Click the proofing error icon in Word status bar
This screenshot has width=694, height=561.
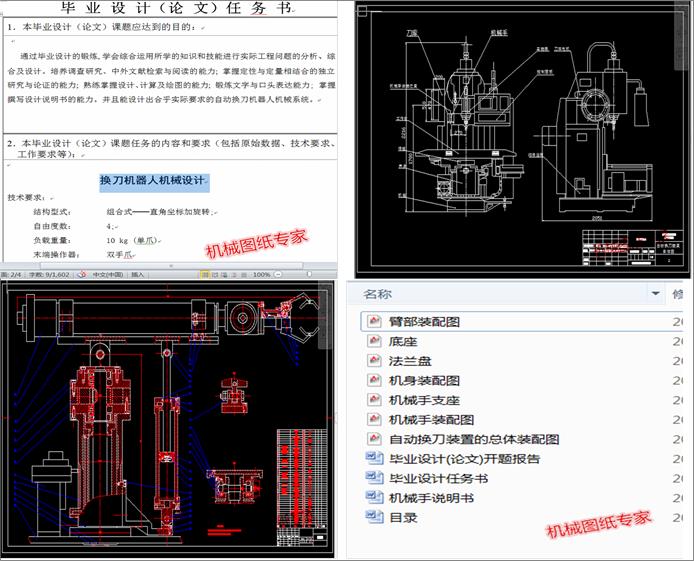click(82, 275)
